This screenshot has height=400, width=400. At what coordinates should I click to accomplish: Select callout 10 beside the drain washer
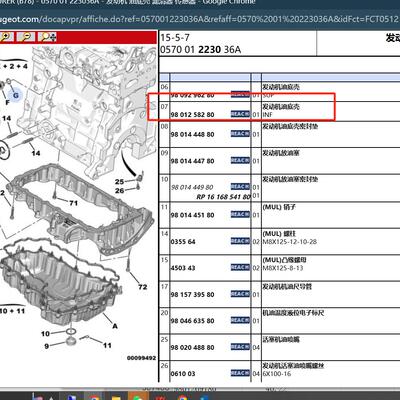[45, 334]
